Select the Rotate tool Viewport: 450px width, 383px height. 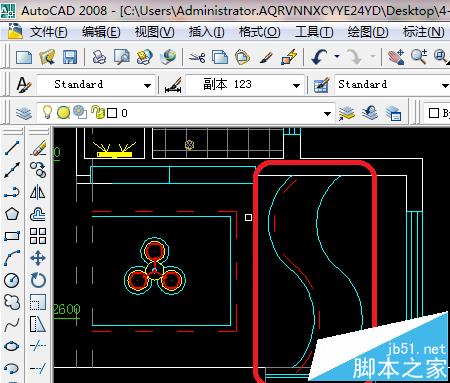pyautogui.click(x=38, y=280)
